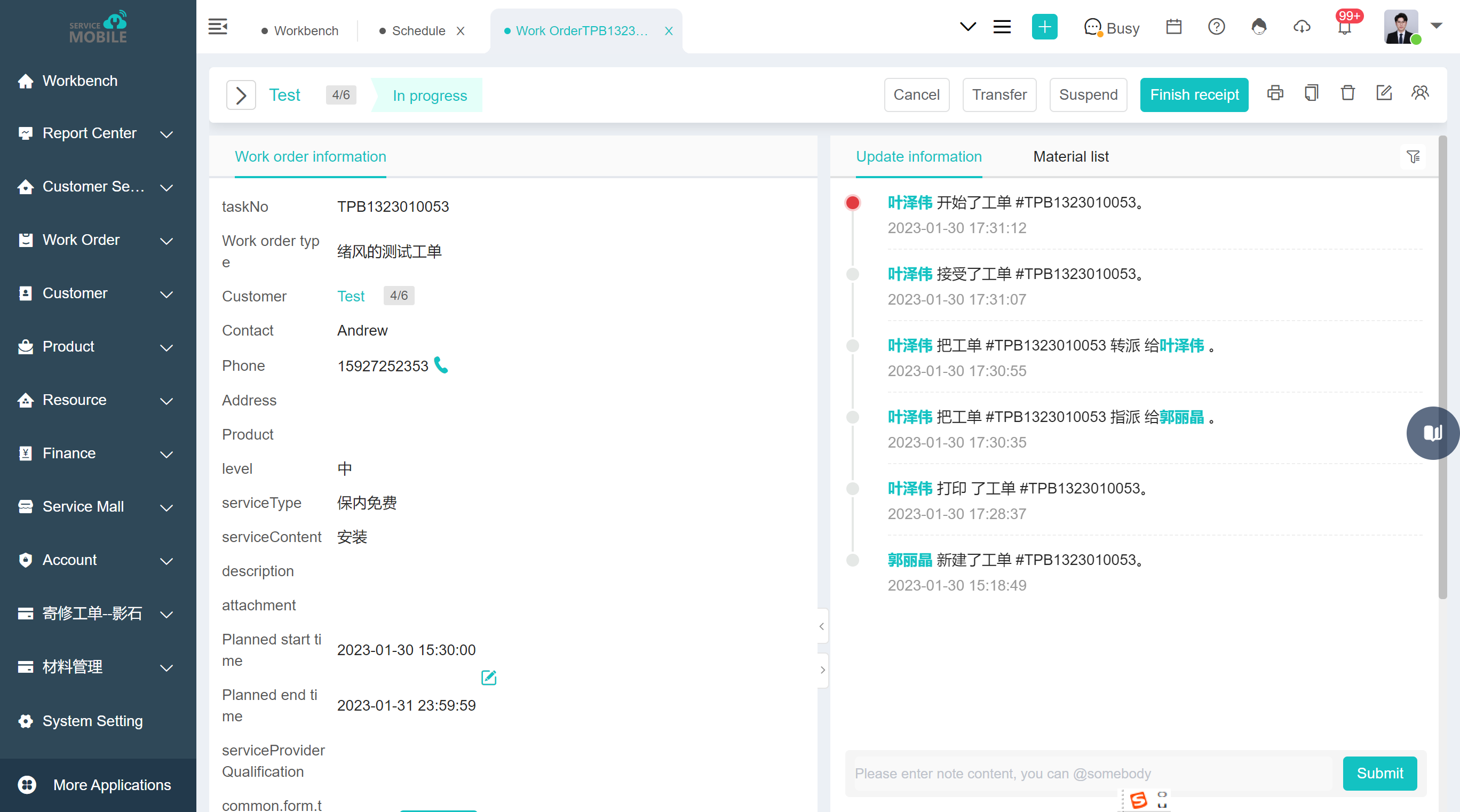Click task number TPB1323010053 value

tap(393, 206)
